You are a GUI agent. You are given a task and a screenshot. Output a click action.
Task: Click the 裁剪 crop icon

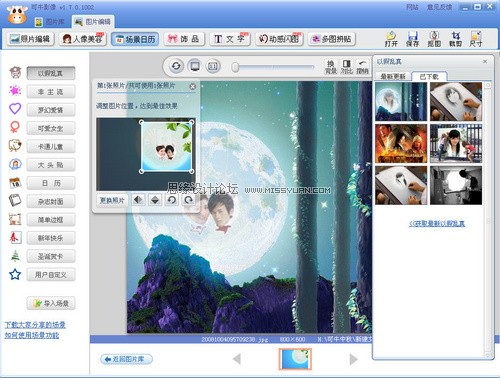(455, 39)
